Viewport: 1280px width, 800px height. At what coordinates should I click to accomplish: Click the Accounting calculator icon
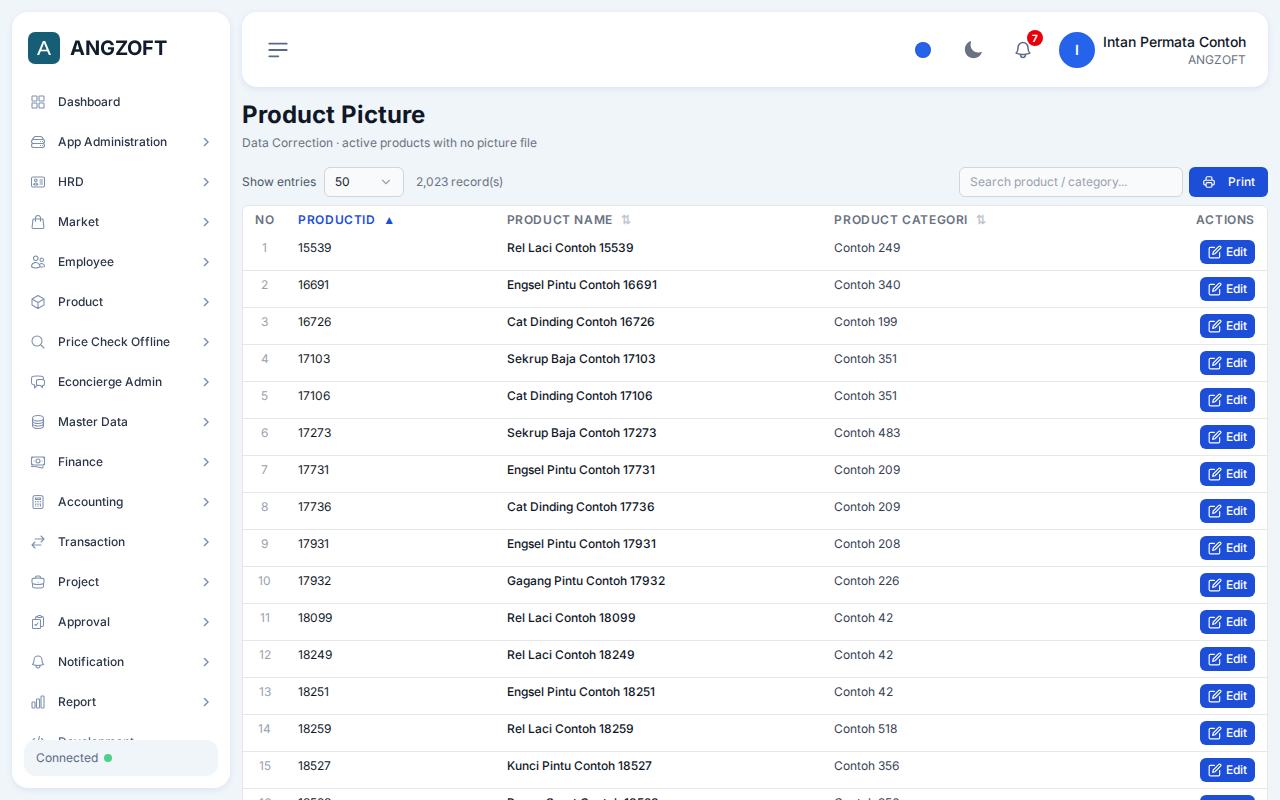38,502
